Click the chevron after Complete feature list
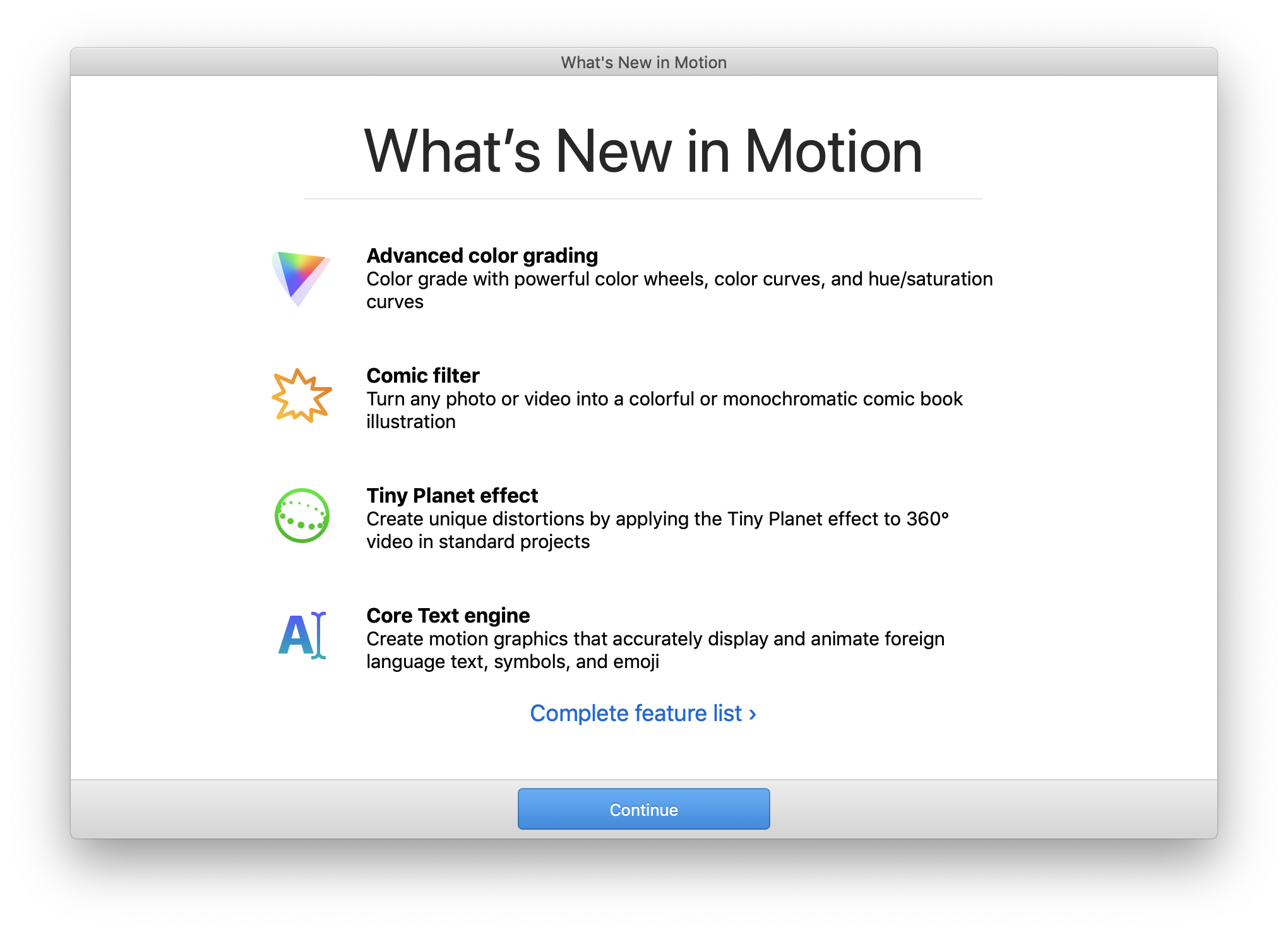The image size is (1288, 932). pos(753,714)
